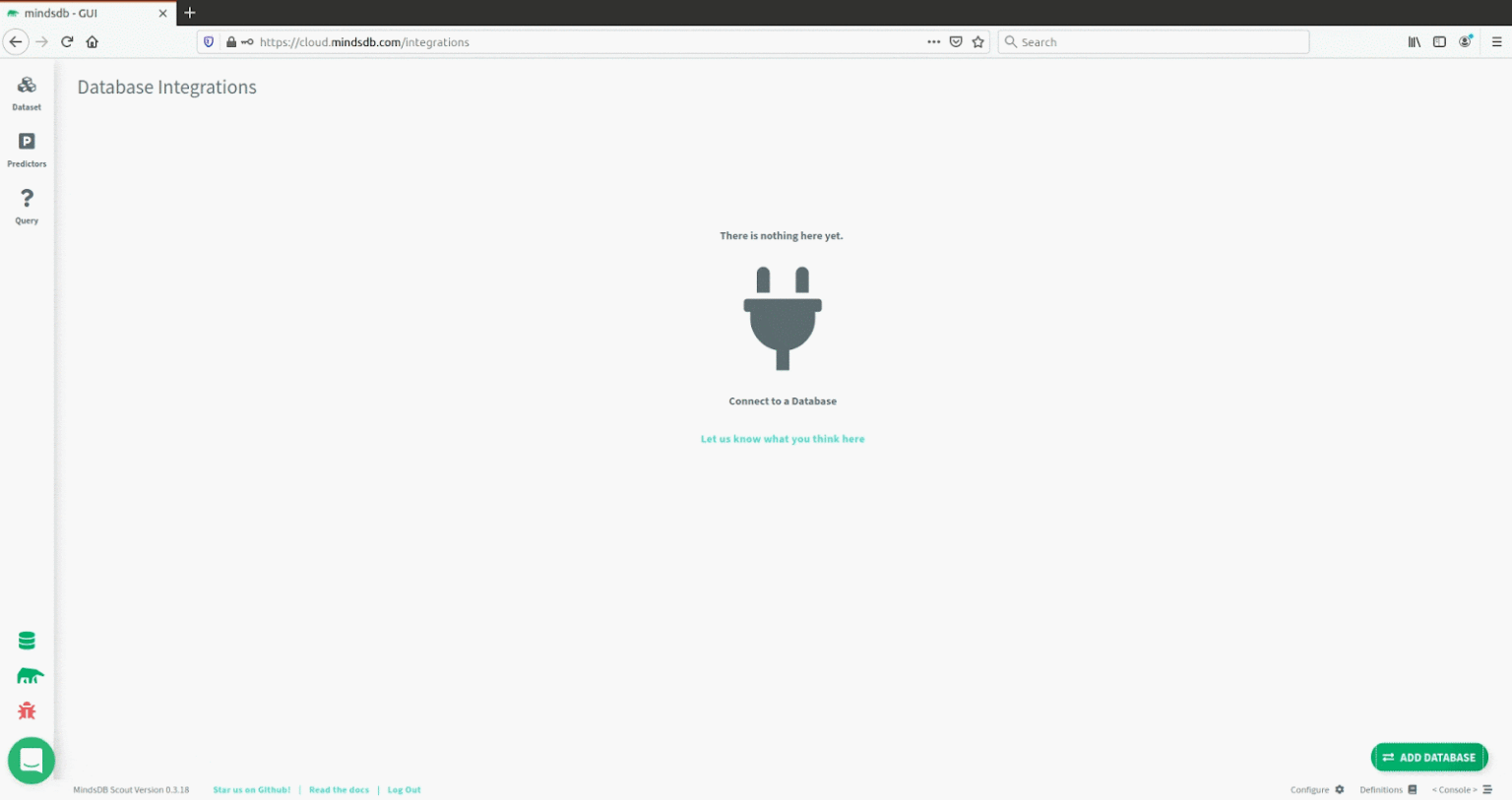Image resolution: width=1512 pixels, height=800 pixels.
Task: Select the mindsdb - GUI browser tab
Action: (x=84, y=13)
